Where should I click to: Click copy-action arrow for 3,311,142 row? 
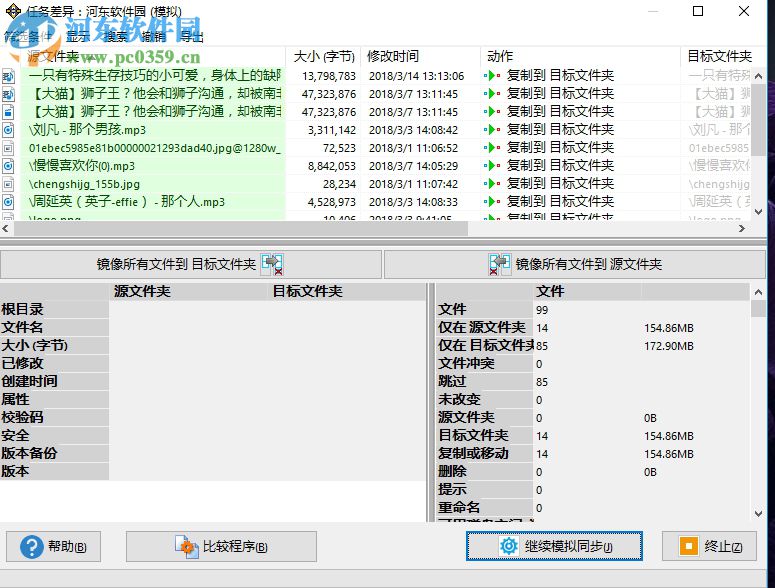point(492,130)
